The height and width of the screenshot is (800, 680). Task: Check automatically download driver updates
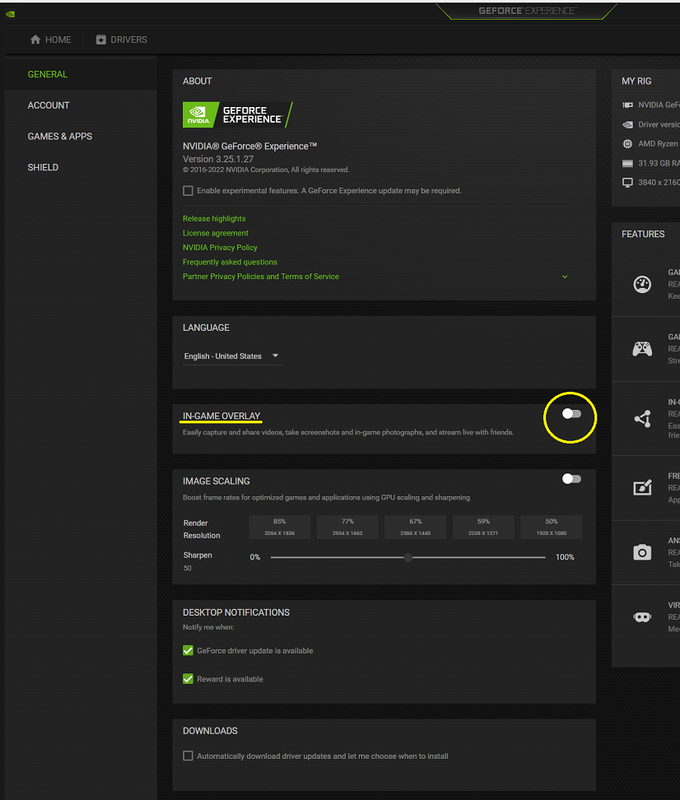pos(188,756)
